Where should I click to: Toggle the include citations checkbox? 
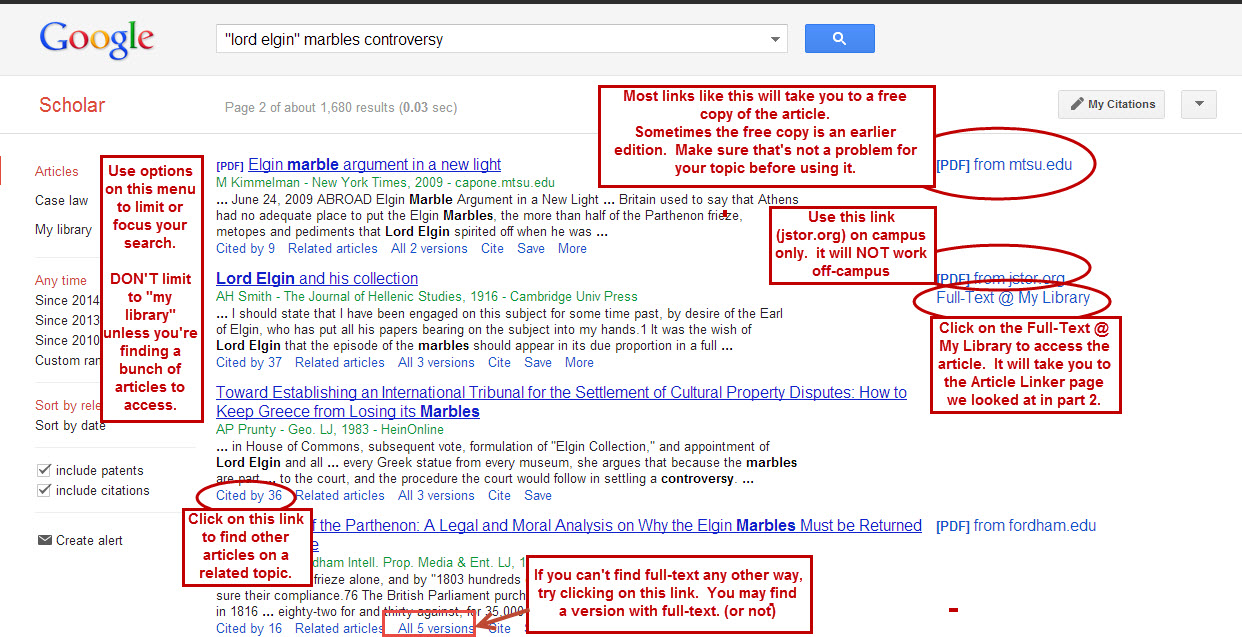(x=44, y=490)
